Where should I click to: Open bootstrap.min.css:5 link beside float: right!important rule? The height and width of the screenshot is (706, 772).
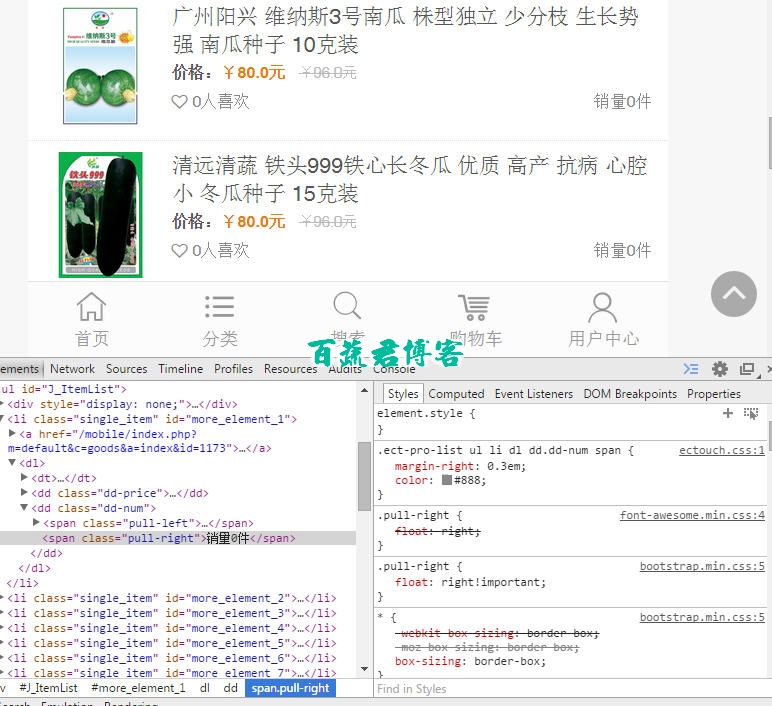click(x=702, y=567)
